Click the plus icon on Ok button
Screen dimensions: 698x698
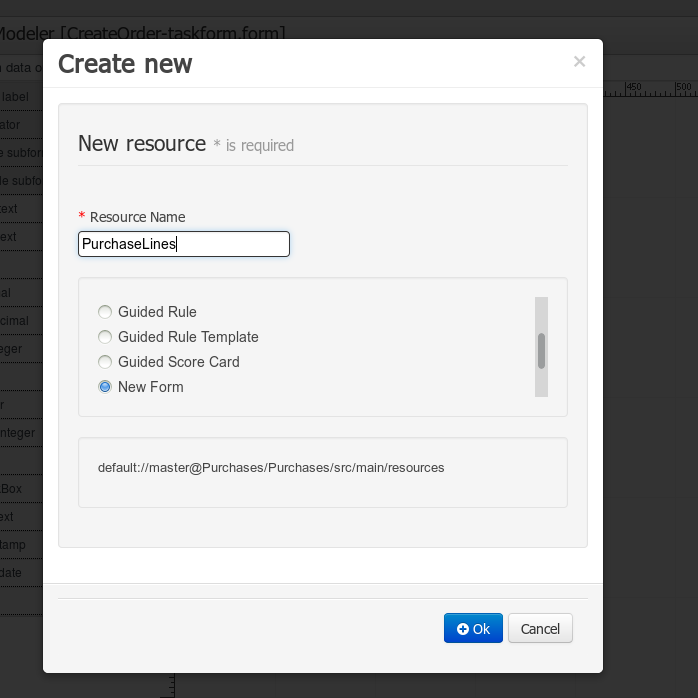point(462,629)
